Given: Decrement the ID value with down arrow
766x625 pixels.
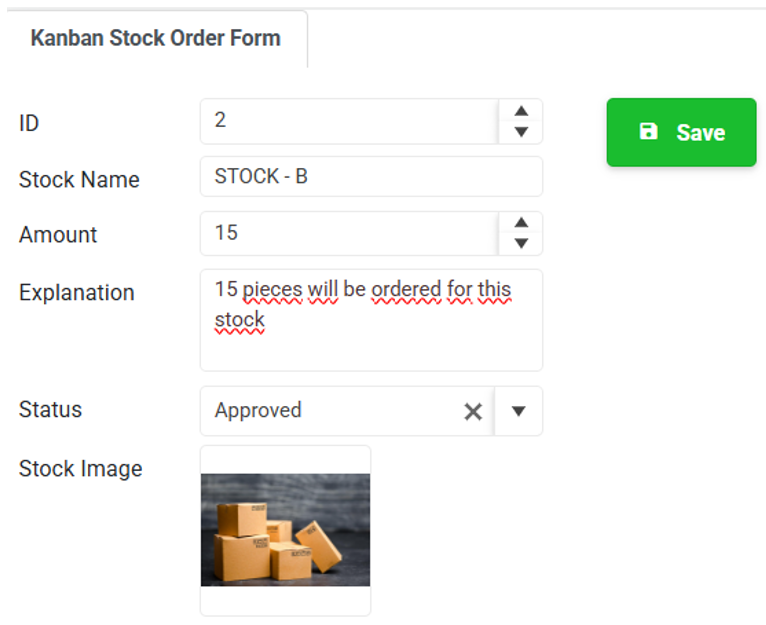Looking at the screenshot, I should (x=521, y=132).
